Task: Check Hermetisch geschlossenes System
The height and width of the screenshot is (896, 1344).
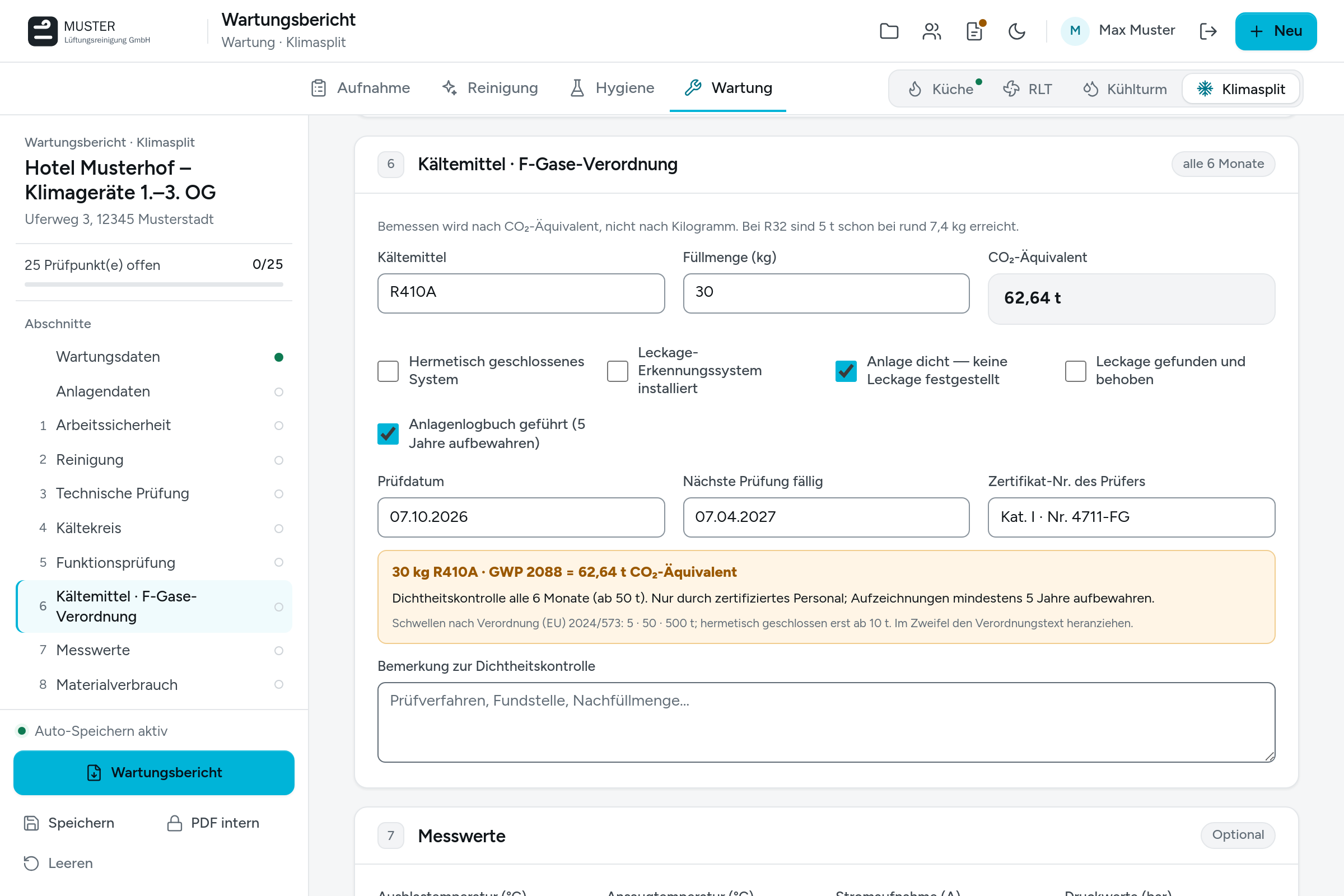Action: click(x=388, y=371)
